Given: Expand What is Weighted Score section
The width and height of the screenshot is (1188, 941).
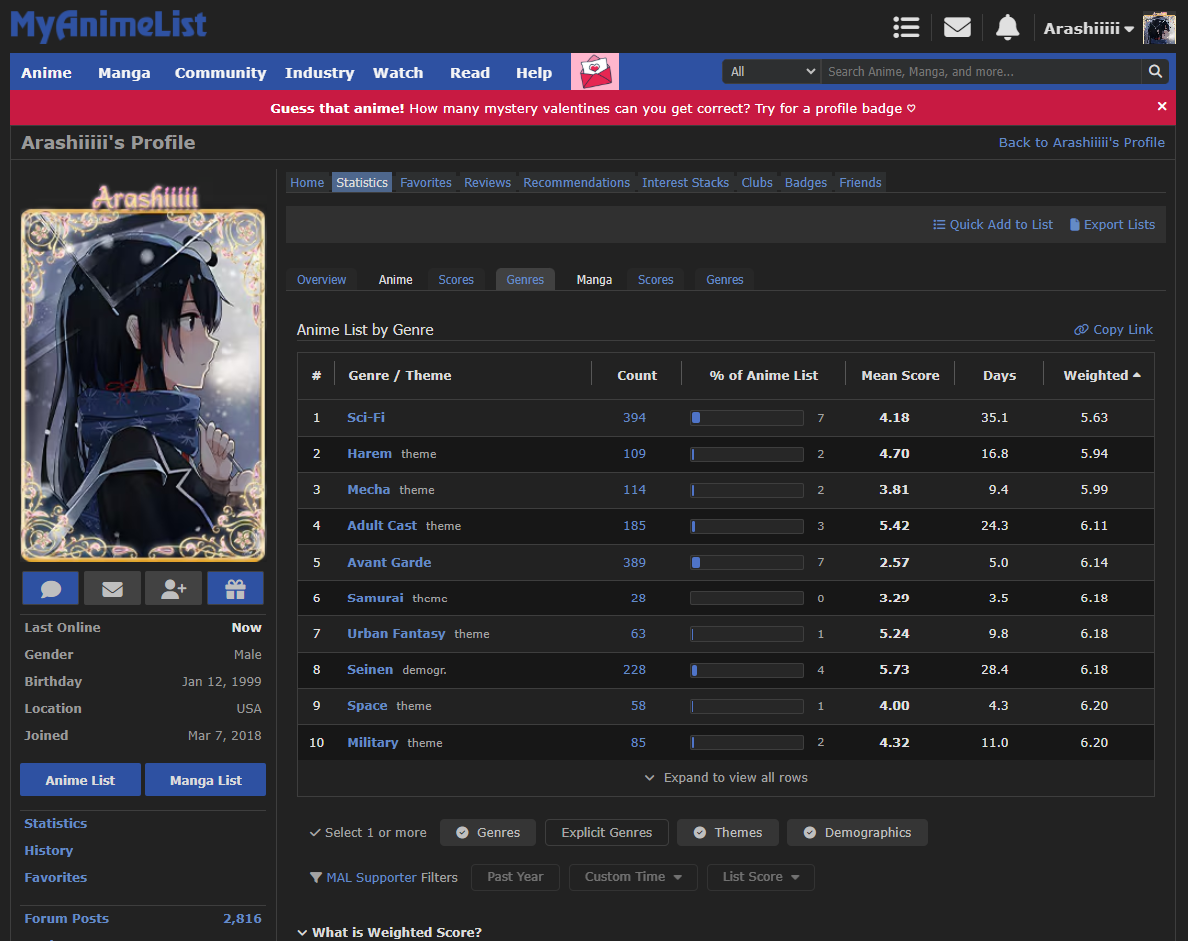Looking at the screenshot, I should coord(389,932).
